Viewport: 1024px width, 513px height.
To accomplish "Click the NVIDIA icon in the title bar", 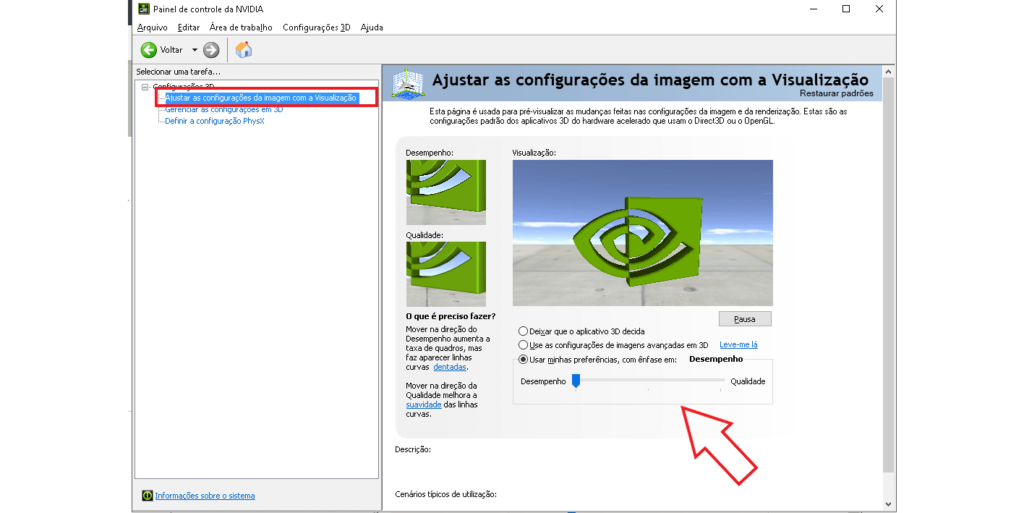I will pos(142,9).
